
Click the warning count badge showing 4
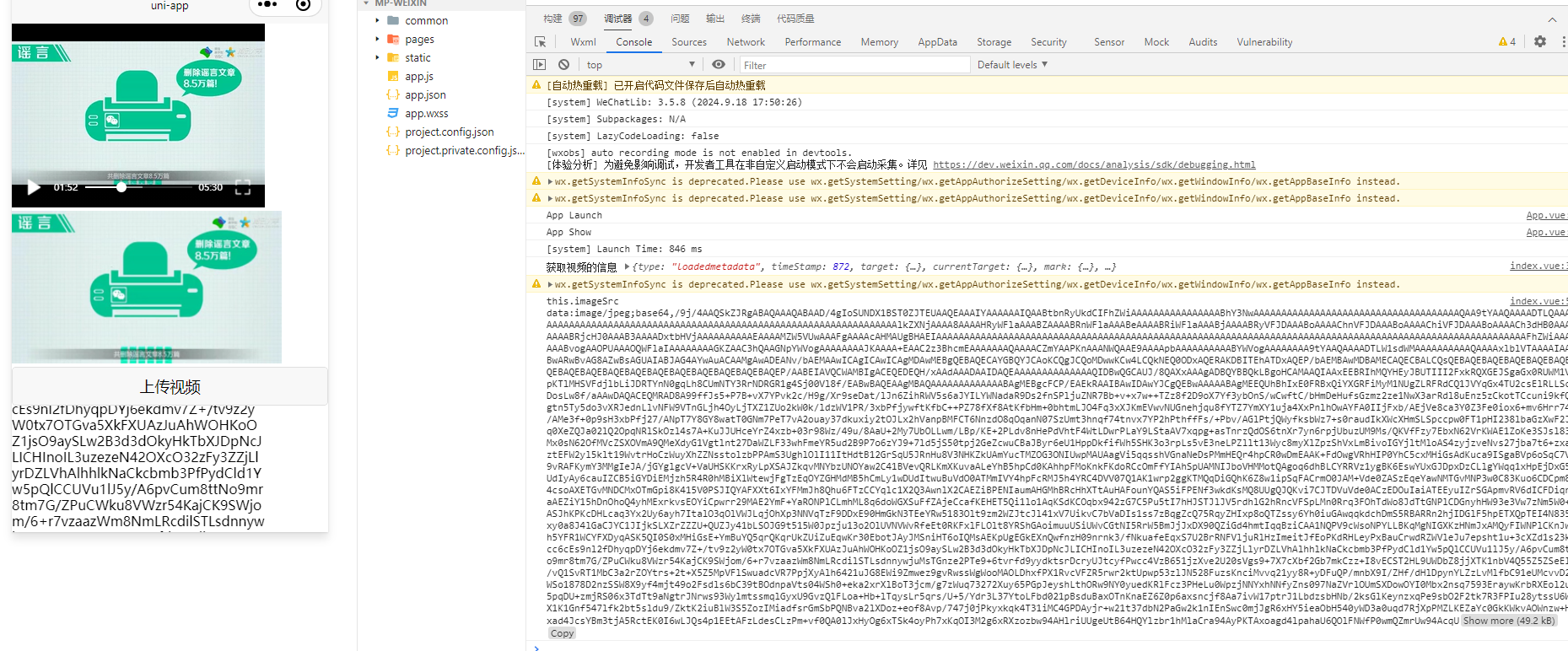(1507, 41)
